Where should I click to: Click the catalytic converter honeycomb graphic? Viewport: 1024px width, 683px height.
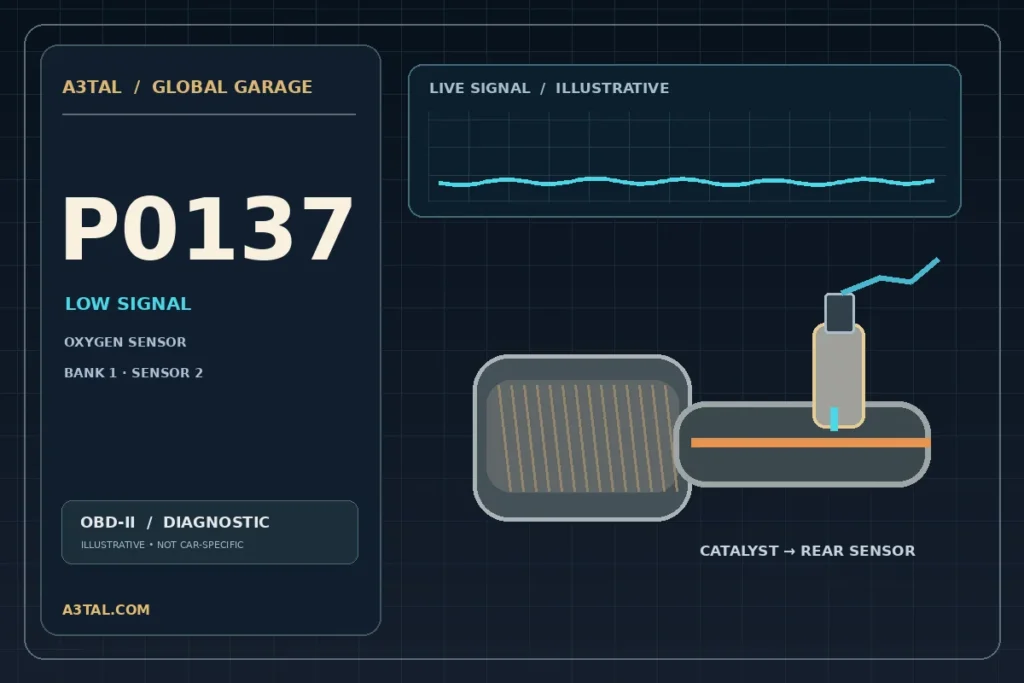(x=583, y=437)
